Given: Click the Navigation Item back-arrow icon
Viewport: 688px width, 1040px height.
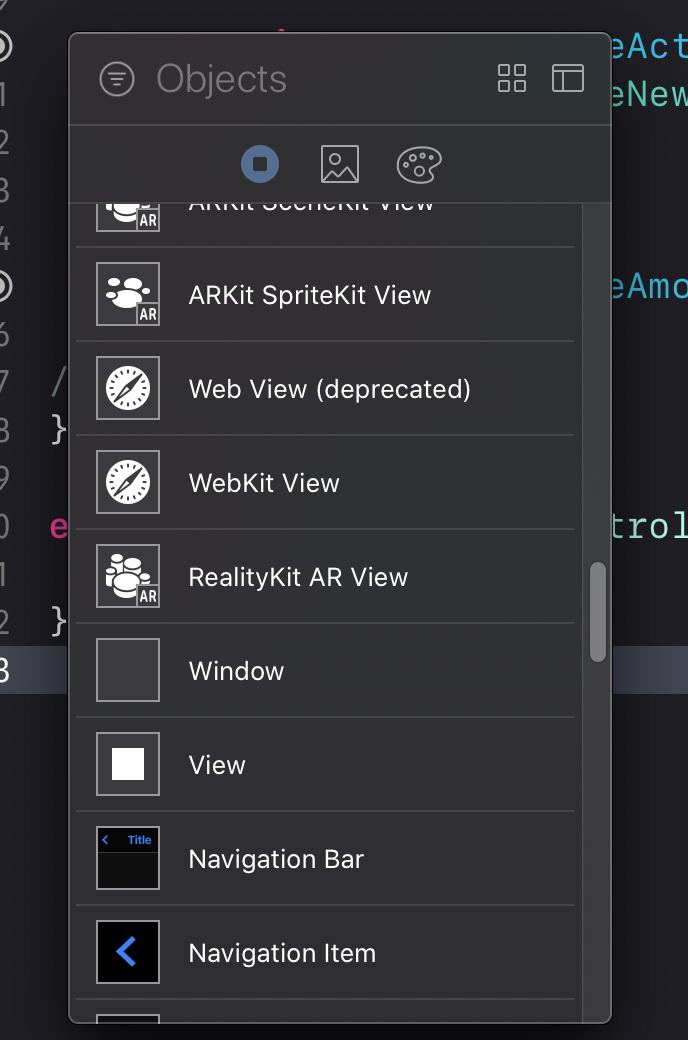Looking at the screenshot, I should click(128, 952).
